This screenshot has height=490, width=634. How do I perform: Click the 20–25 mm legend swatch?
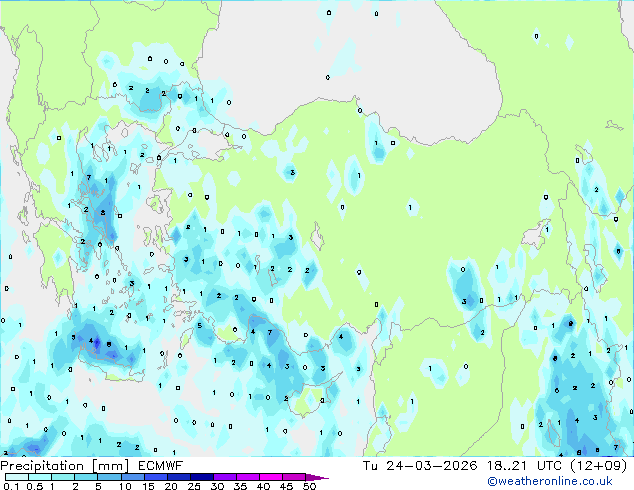pos(178,477)
